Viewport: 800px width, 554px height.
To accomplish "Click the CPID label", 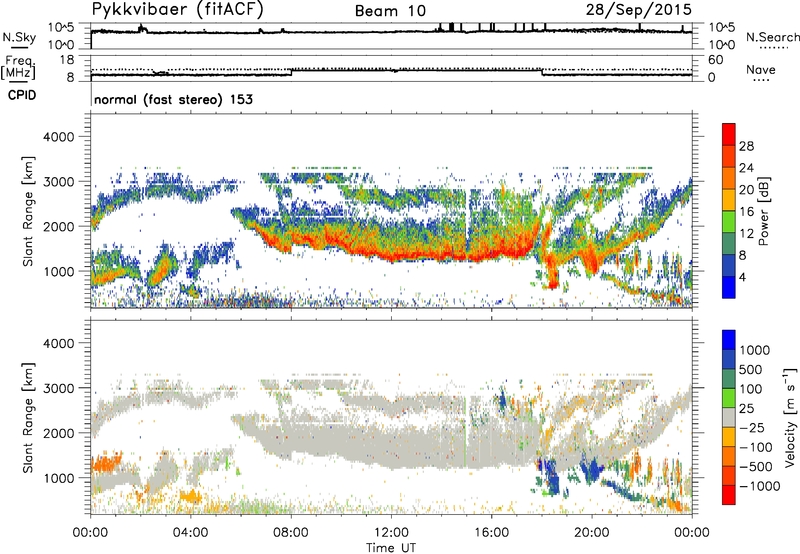I will 22,95.
